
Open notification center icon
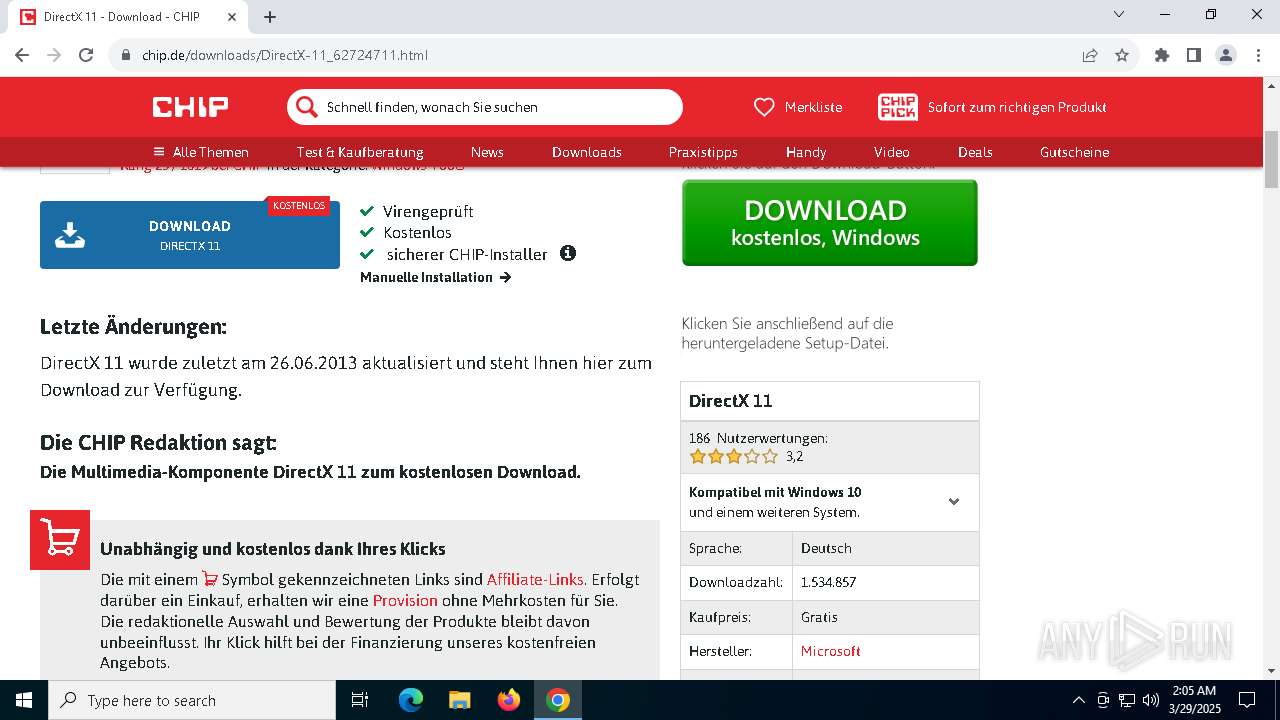click(x=1247, y=700)
